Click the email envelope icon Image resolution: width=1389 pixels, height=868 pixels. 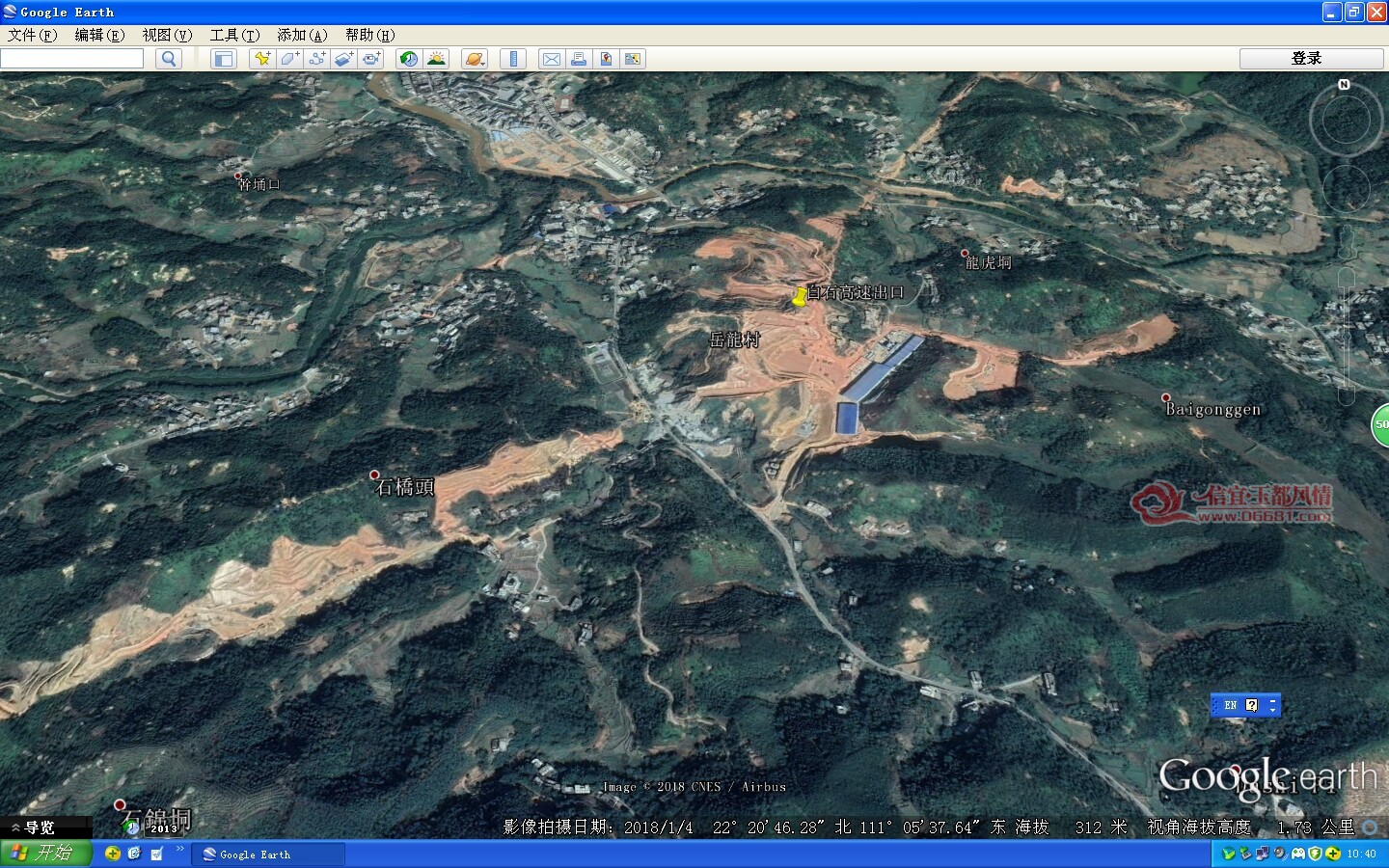pyautogui.click(x=551, y=59)
